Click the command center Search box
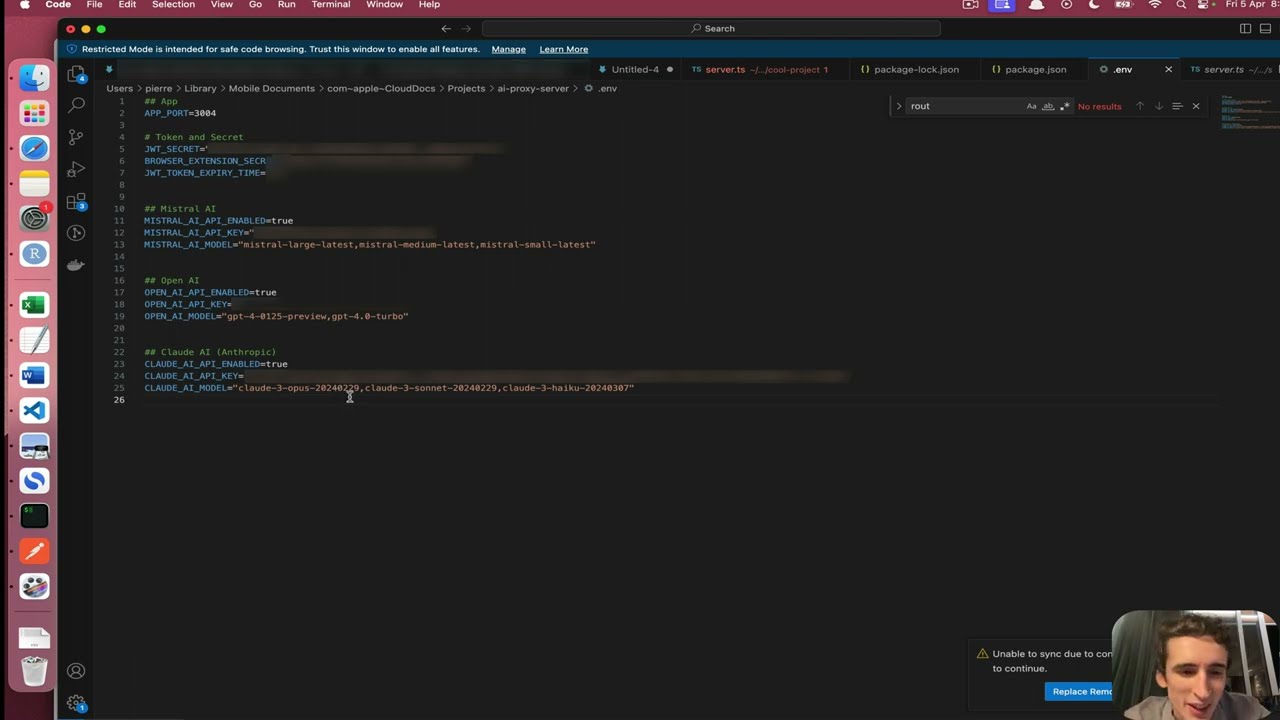The height and width of the screenshot is (720, 1280). [x=711, y=28]
